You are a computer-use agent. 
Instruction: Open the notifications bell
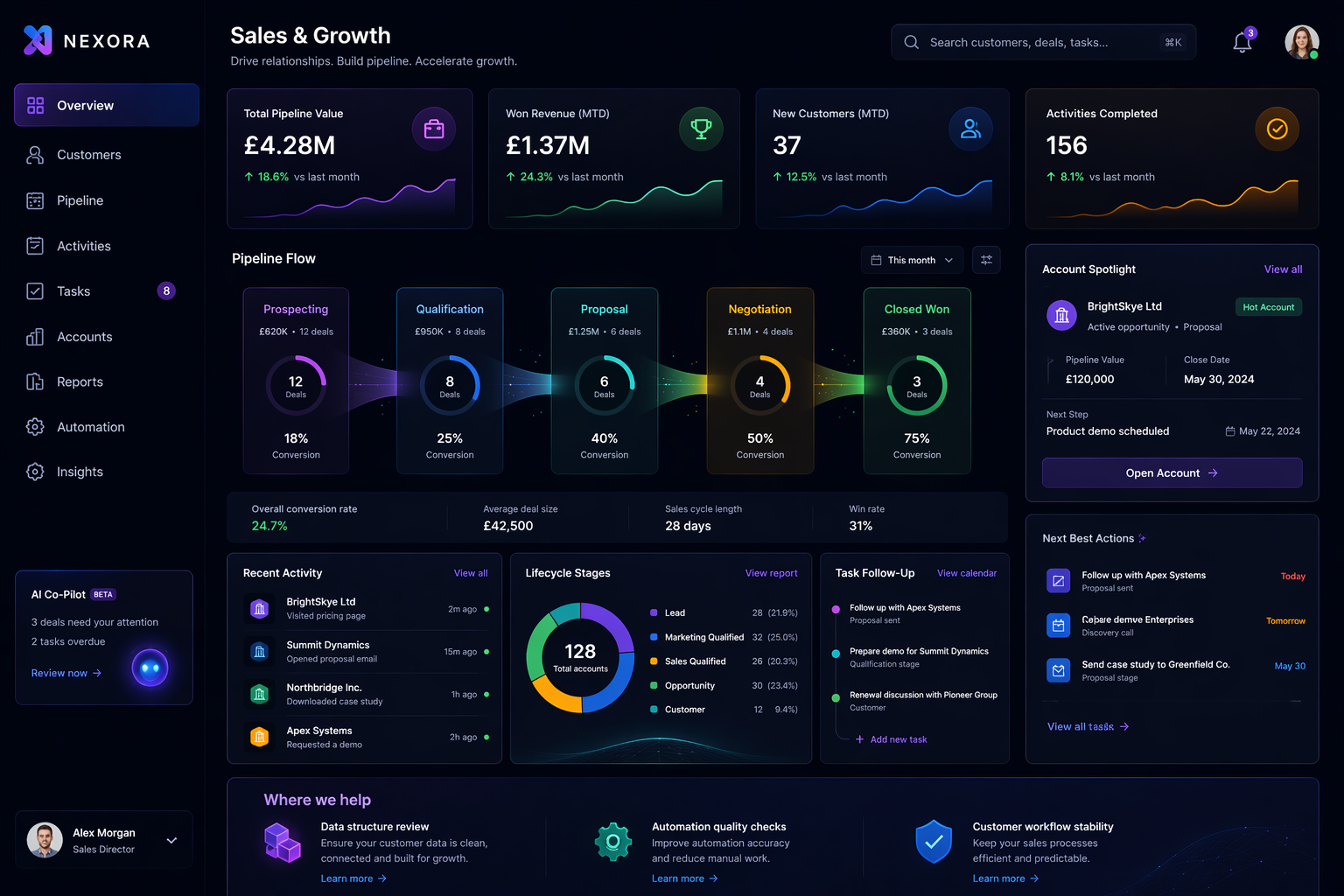1242,42
